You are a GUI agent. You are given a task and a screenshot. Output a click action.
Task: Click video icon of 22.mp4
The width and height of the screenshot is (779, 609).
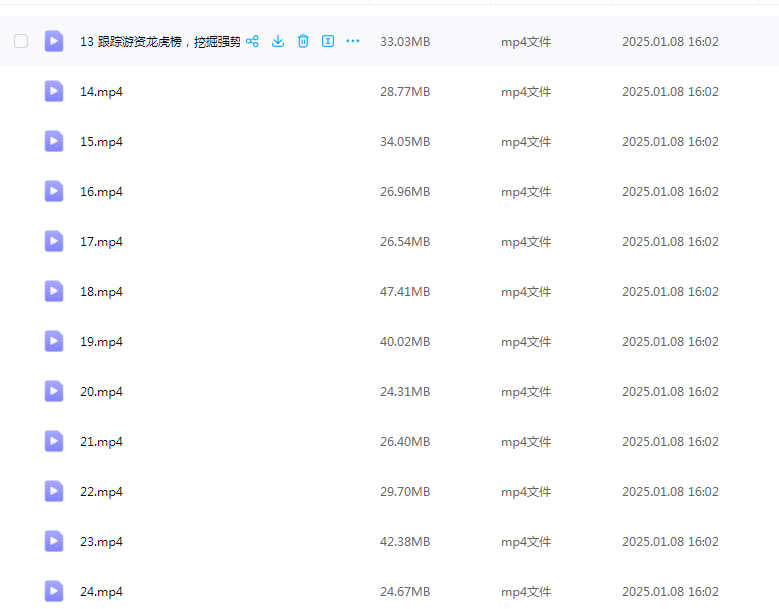click(x=54, y=491)
